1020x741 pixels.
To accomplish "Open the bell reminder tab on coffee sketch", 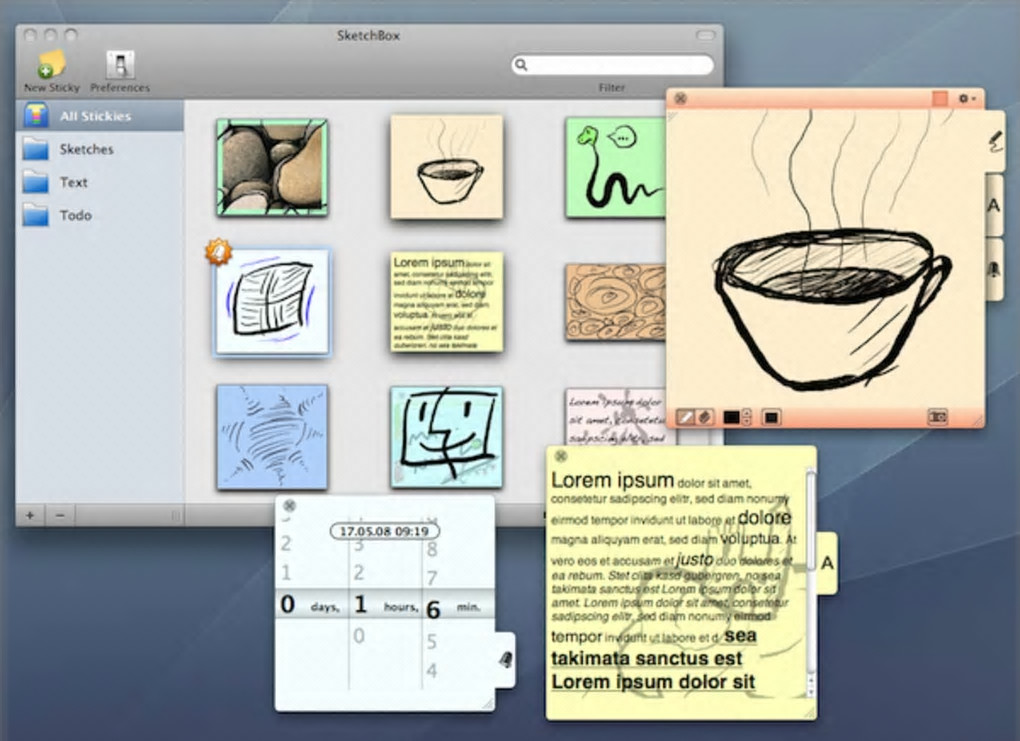I will (x=995, y=269).
